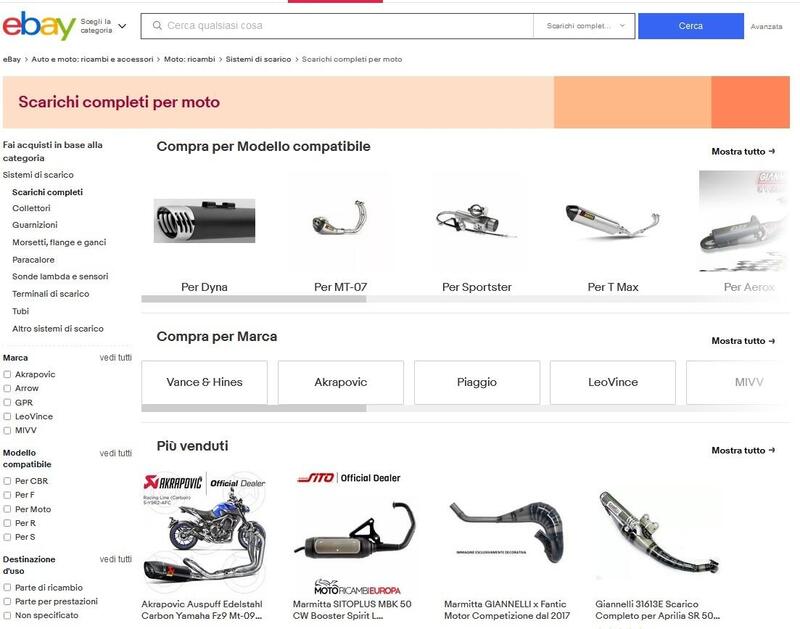The height and width of the screenshot is (629, 800).
Task: Enable the Parte di ricambio checkbox
Action: [7, 587]
